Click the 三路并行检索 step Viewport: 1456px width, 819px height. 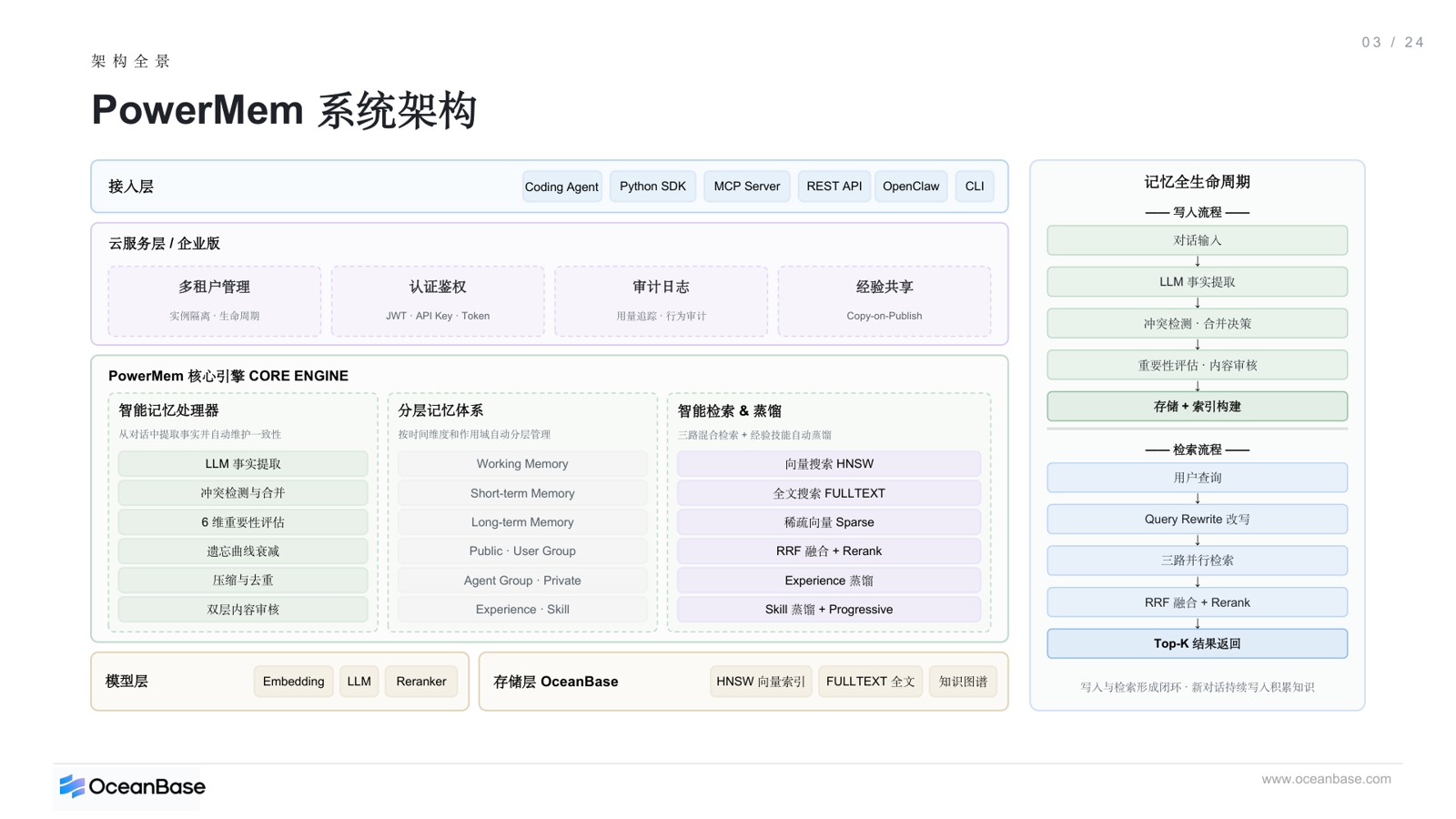point(1198,561)
